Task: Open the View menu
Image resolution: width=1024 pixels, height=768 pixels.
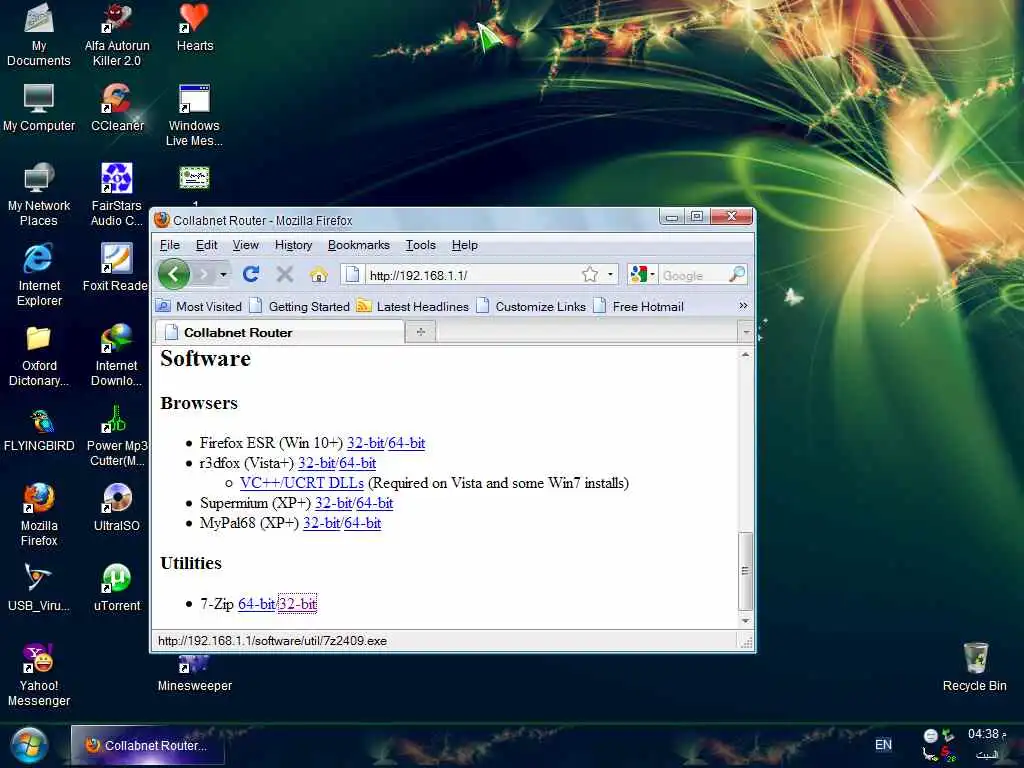Action: tap(246, 245)
